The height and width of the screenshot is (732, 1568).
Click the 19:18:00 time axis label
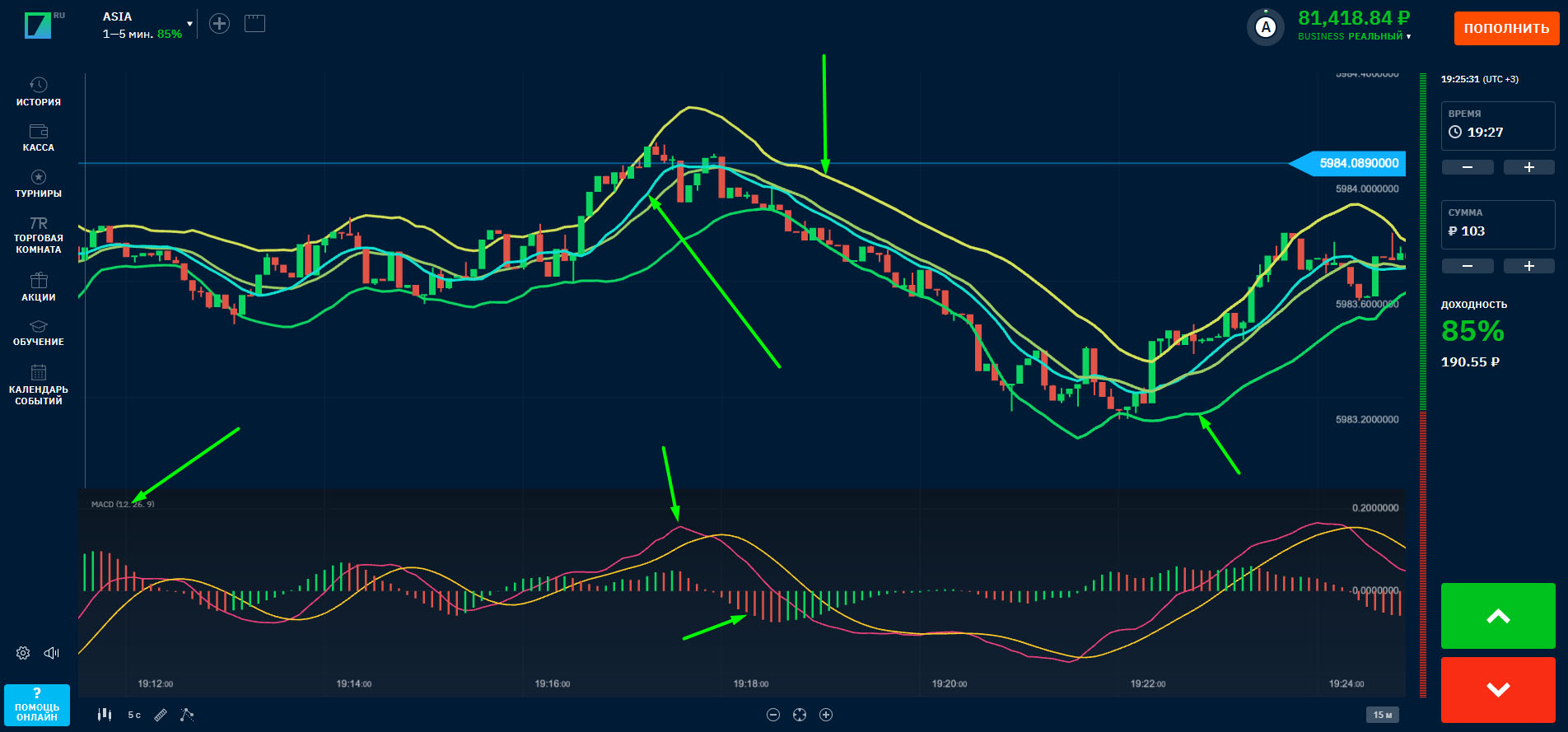[x=751, y=684]
